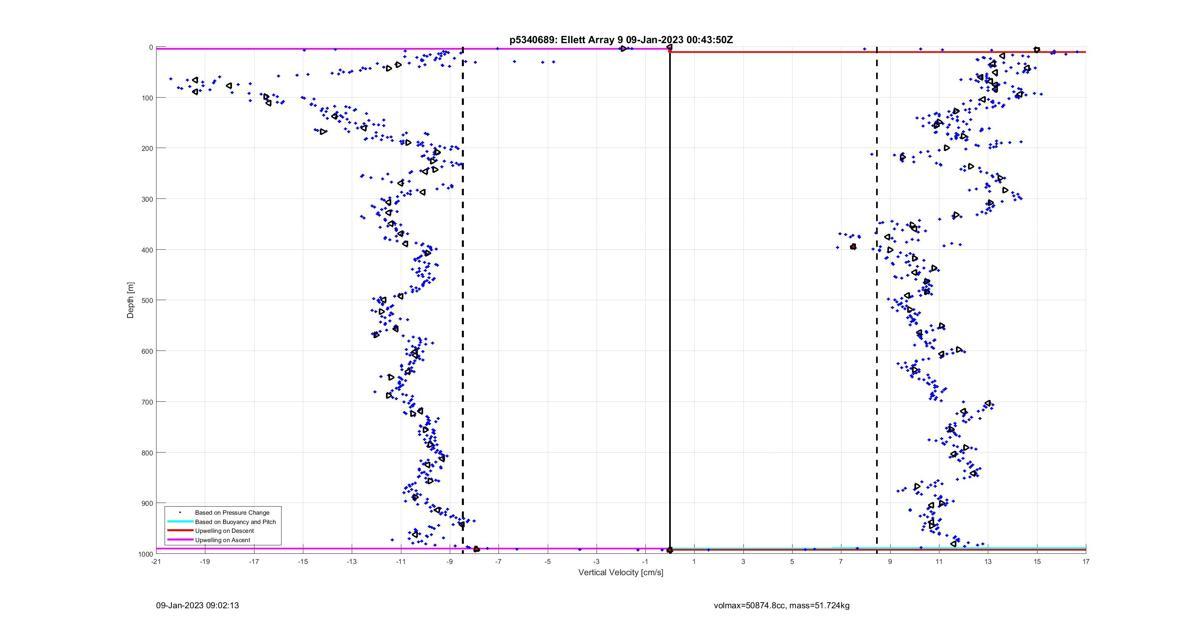Screen dimensions: 1200x622
Task: Click the y-axis tick label "1000"
Action: [x=145, y=554]
